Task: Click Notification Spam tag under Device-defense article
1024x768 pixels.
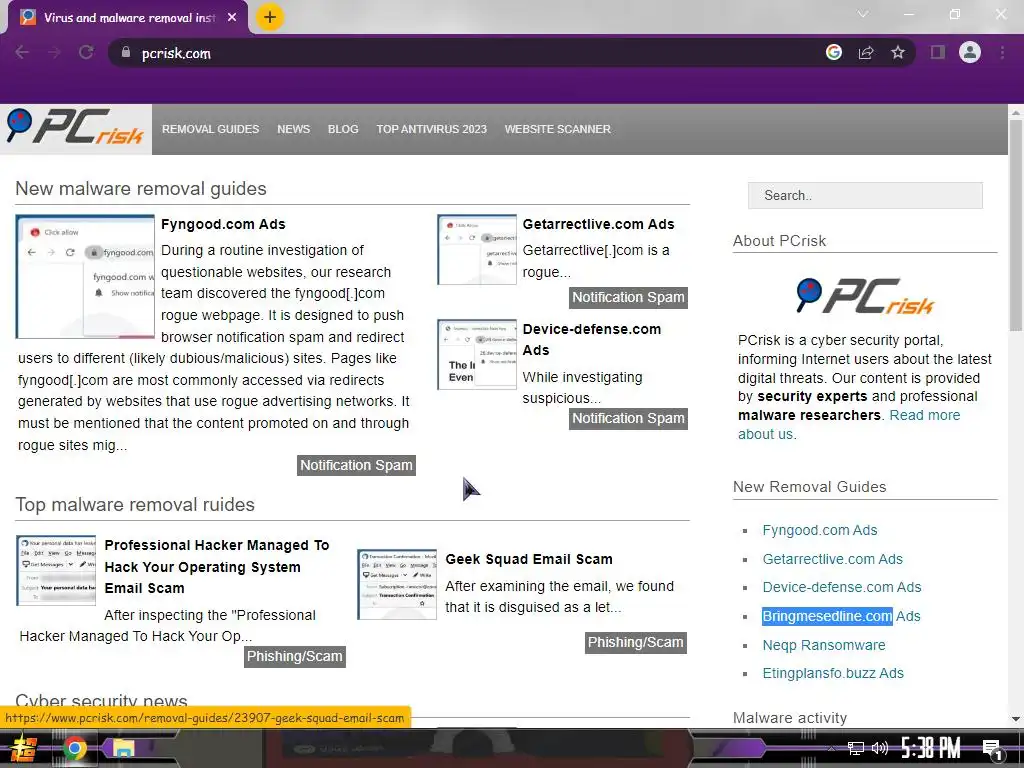Action: pos(628,418)
